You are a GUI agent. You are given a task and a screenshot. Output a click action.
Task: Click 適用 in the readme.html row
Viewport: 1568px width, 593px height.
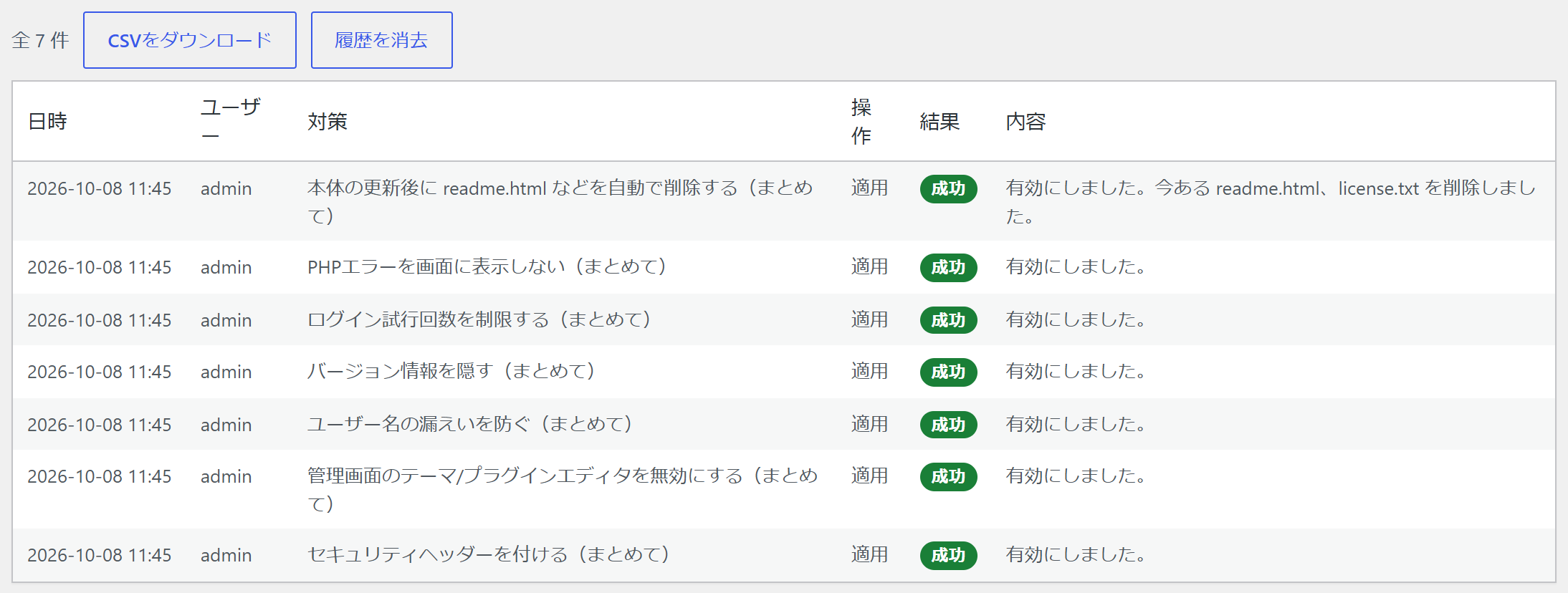[x=869, y=188]
